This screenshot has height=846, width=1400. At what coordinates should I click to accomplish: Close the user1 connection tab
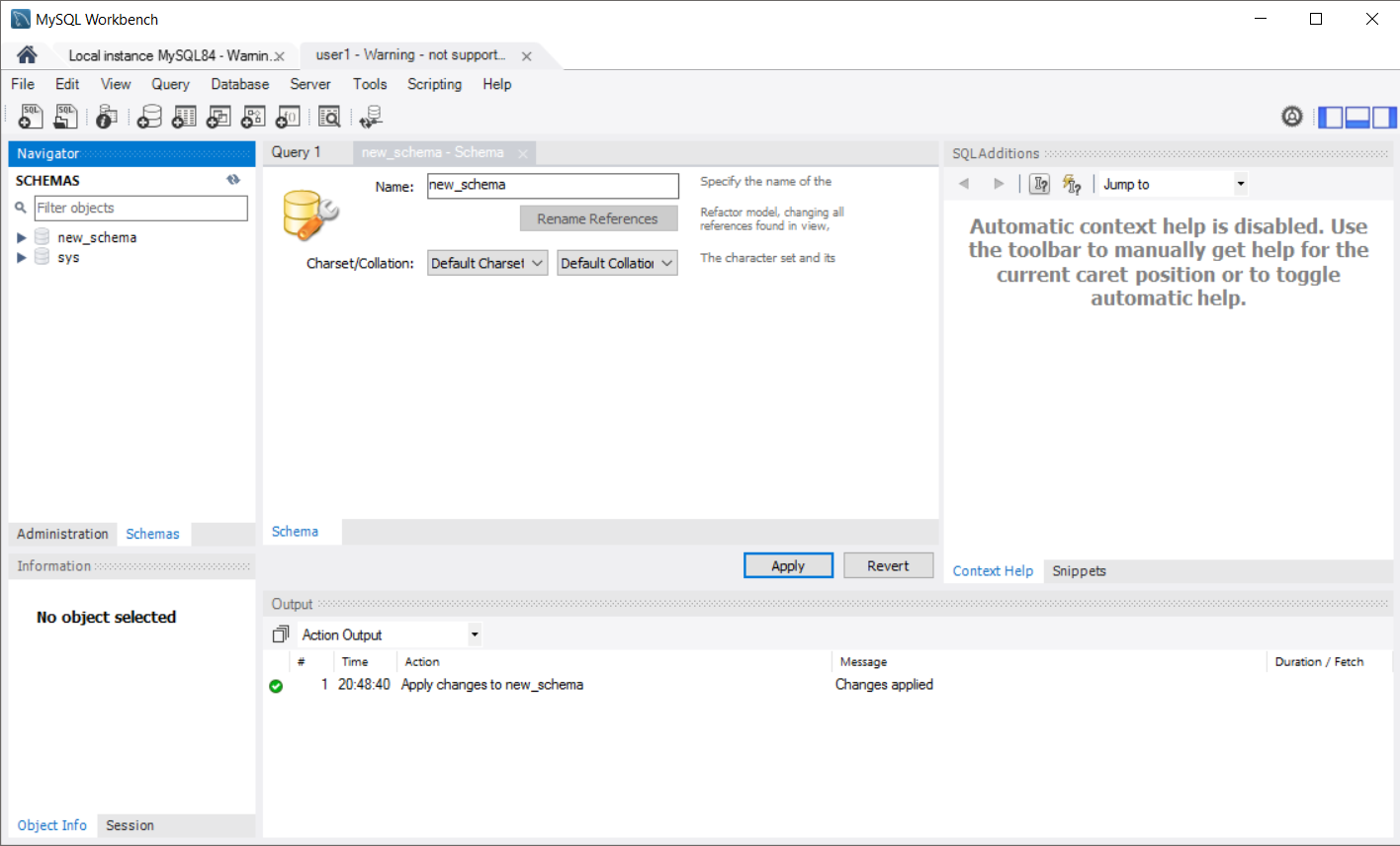pos(527,56)
